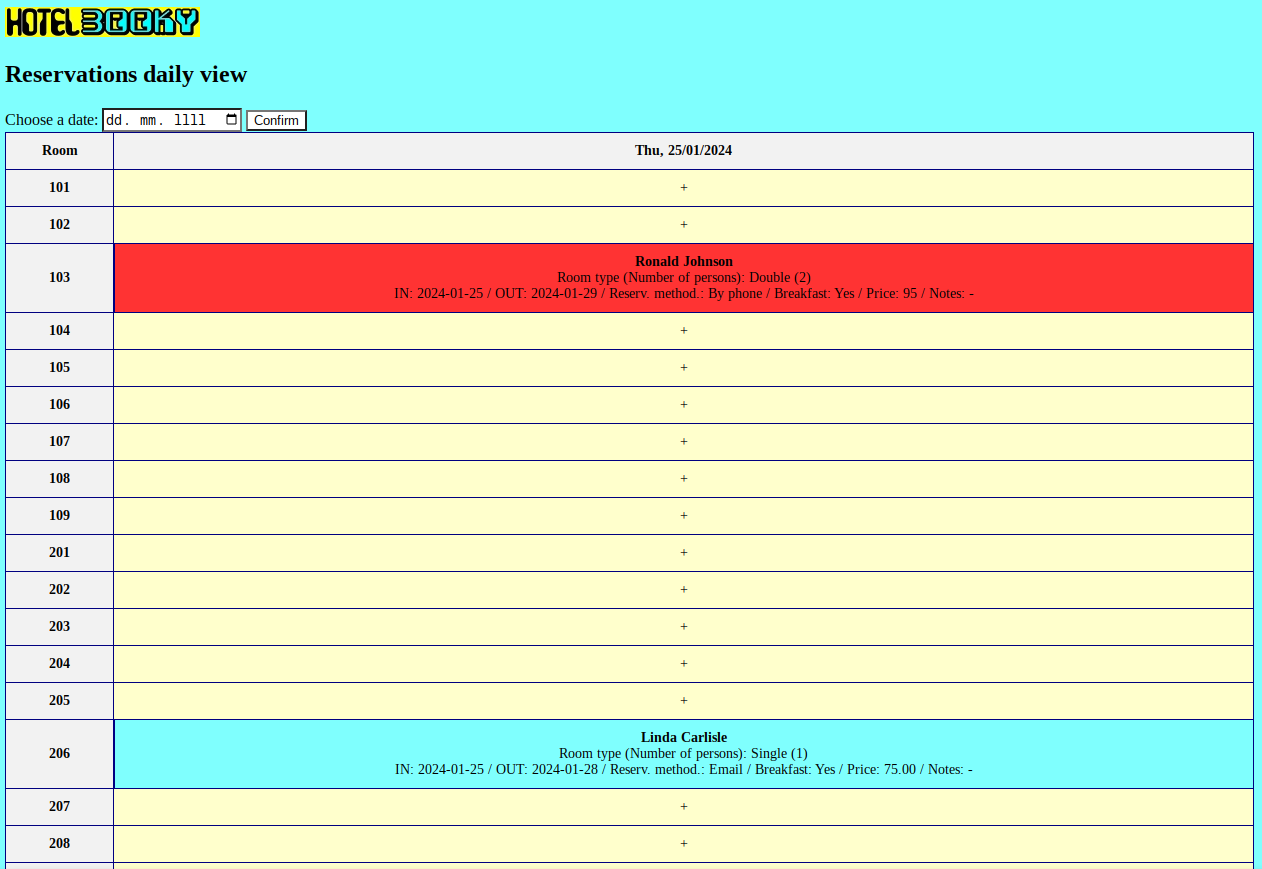Select the room 206 row label
This screenshot has height=869, width=1262.
coord(60,754)
